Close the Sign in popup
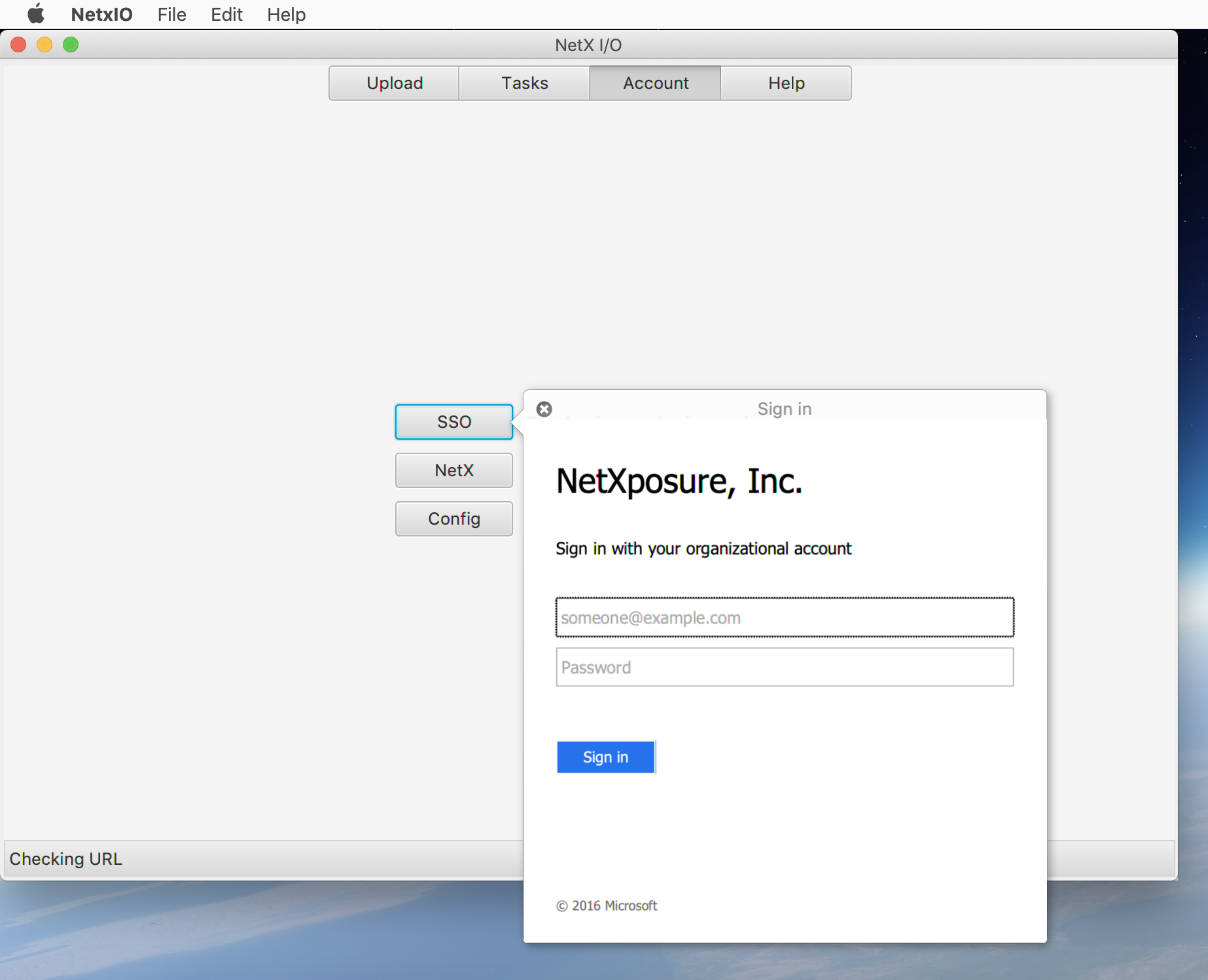Image resolution: width=1208 pixels, height=980 pixels. tap(544, 409)
